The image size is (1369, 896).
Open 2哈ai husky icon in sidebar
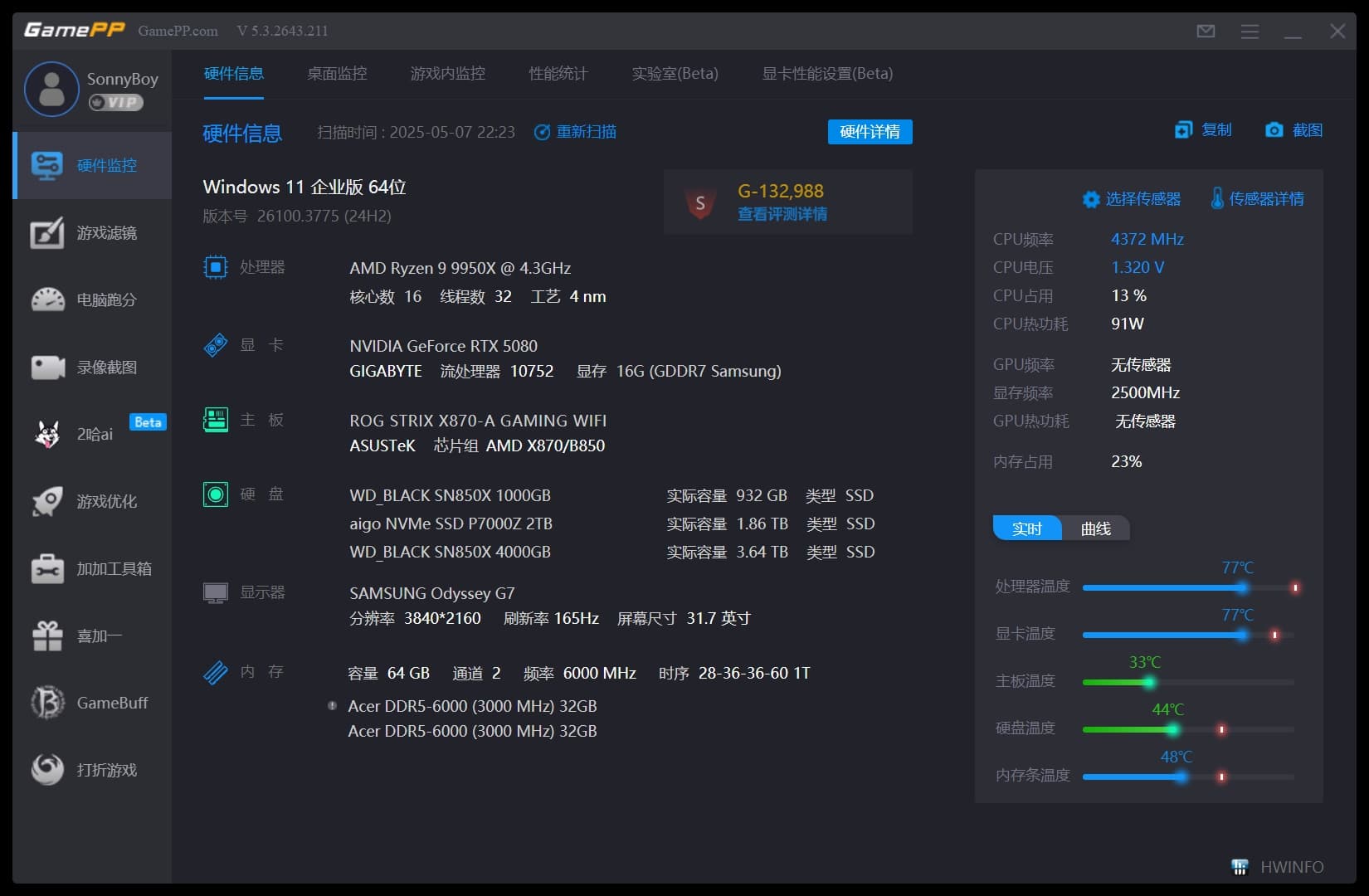click(x=47, y=434)
